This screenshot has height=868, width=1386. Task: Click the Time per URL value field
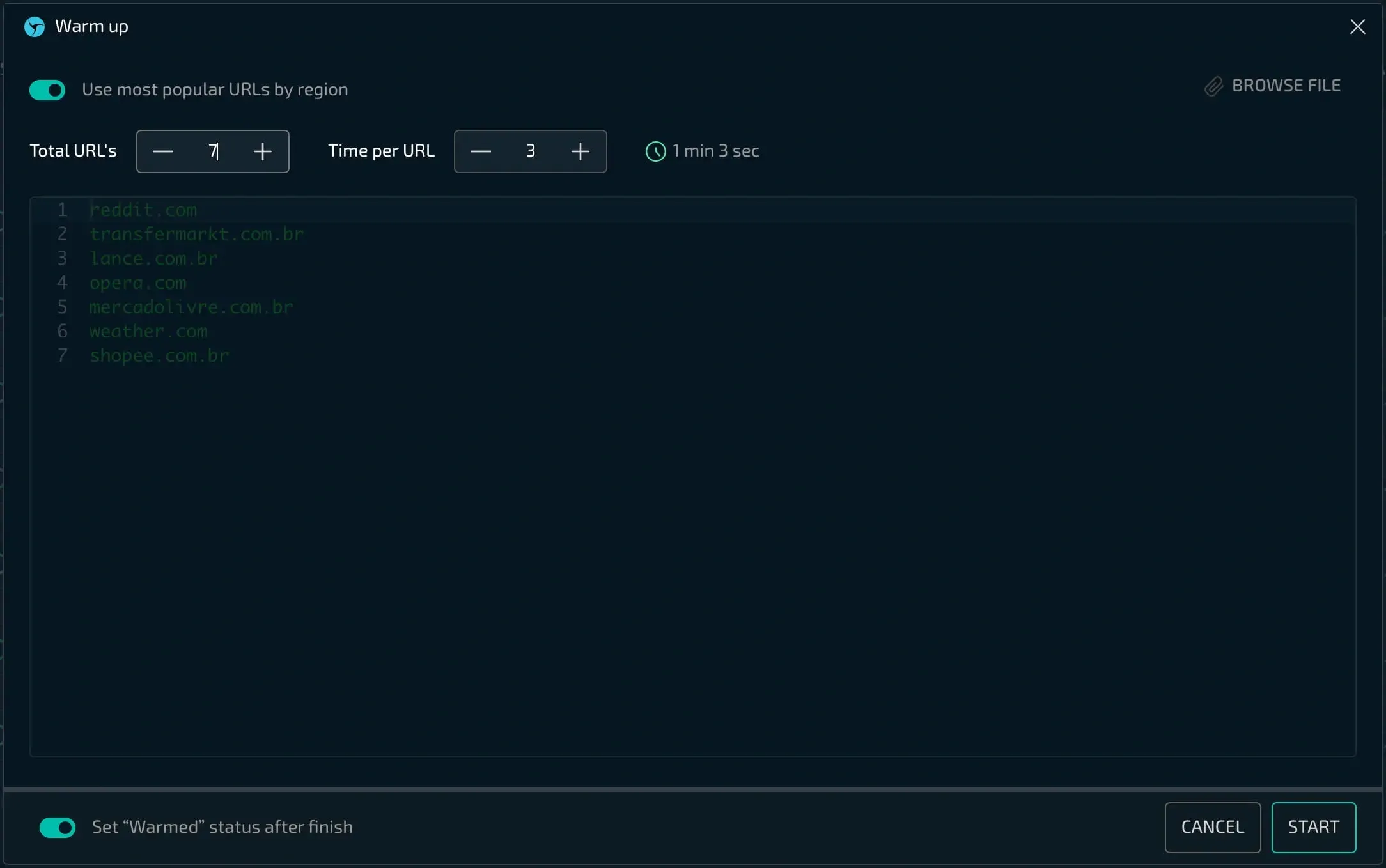point(531,151)
